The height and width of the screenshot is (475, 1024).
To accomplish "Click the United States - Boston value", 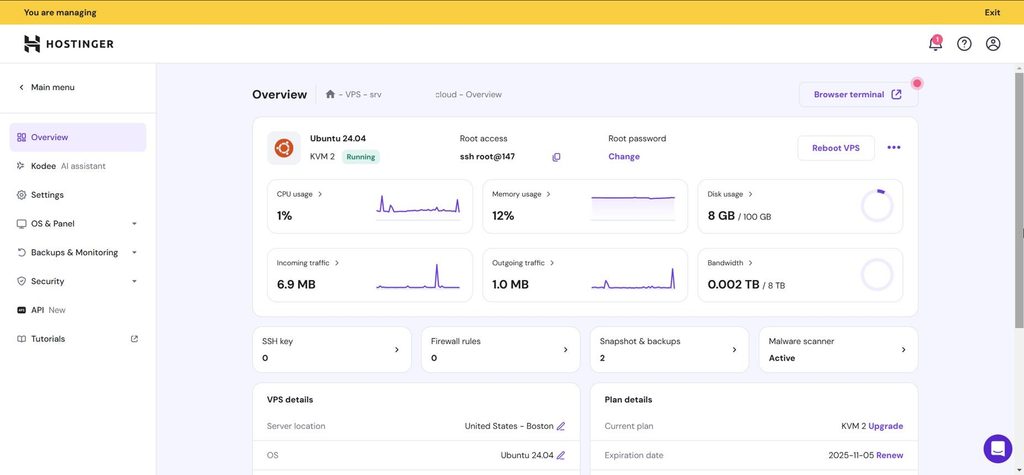I will (x=509, y=426).
